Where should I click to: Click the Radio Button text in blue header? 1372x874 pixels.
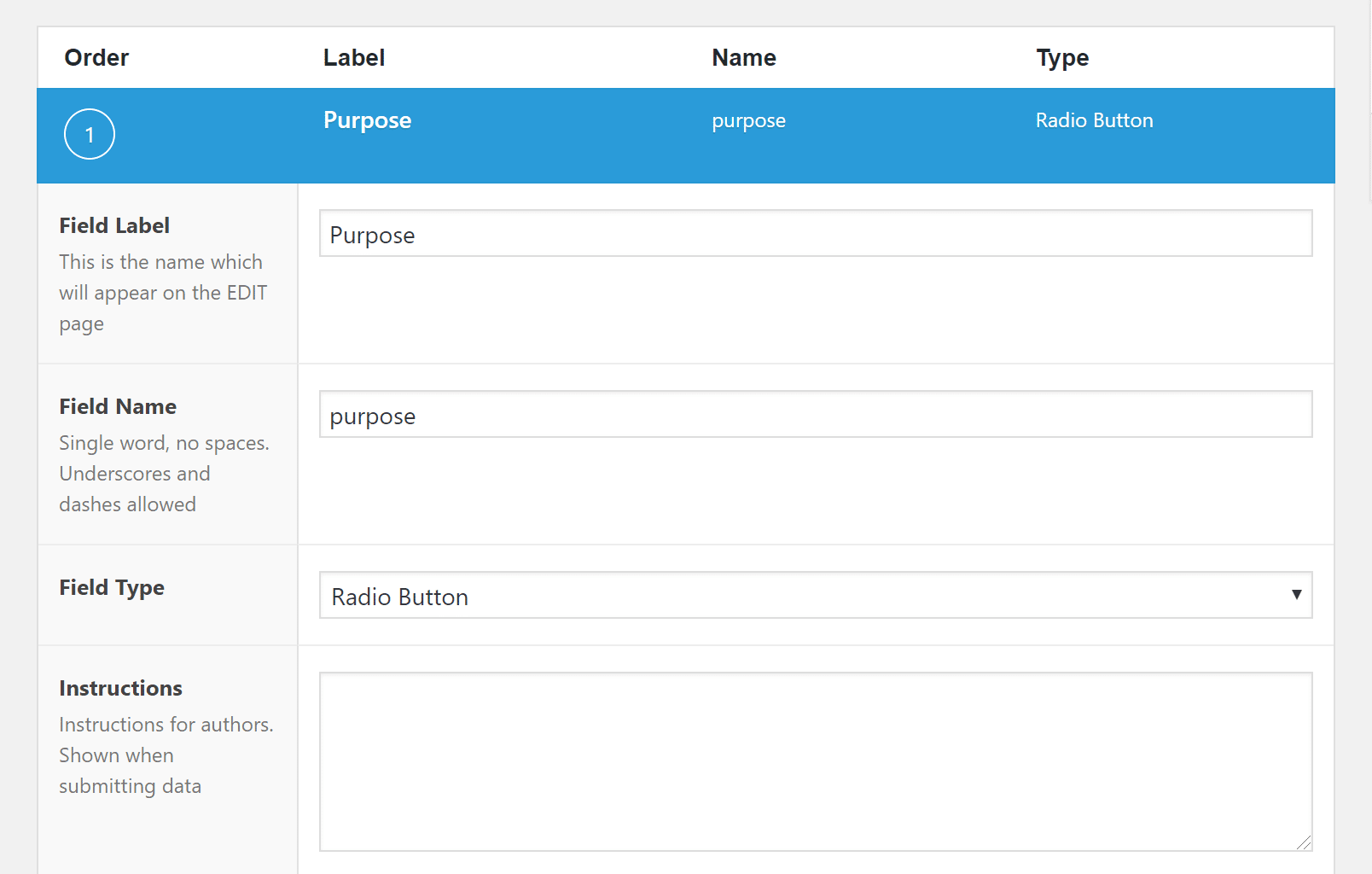point(1094,120)
